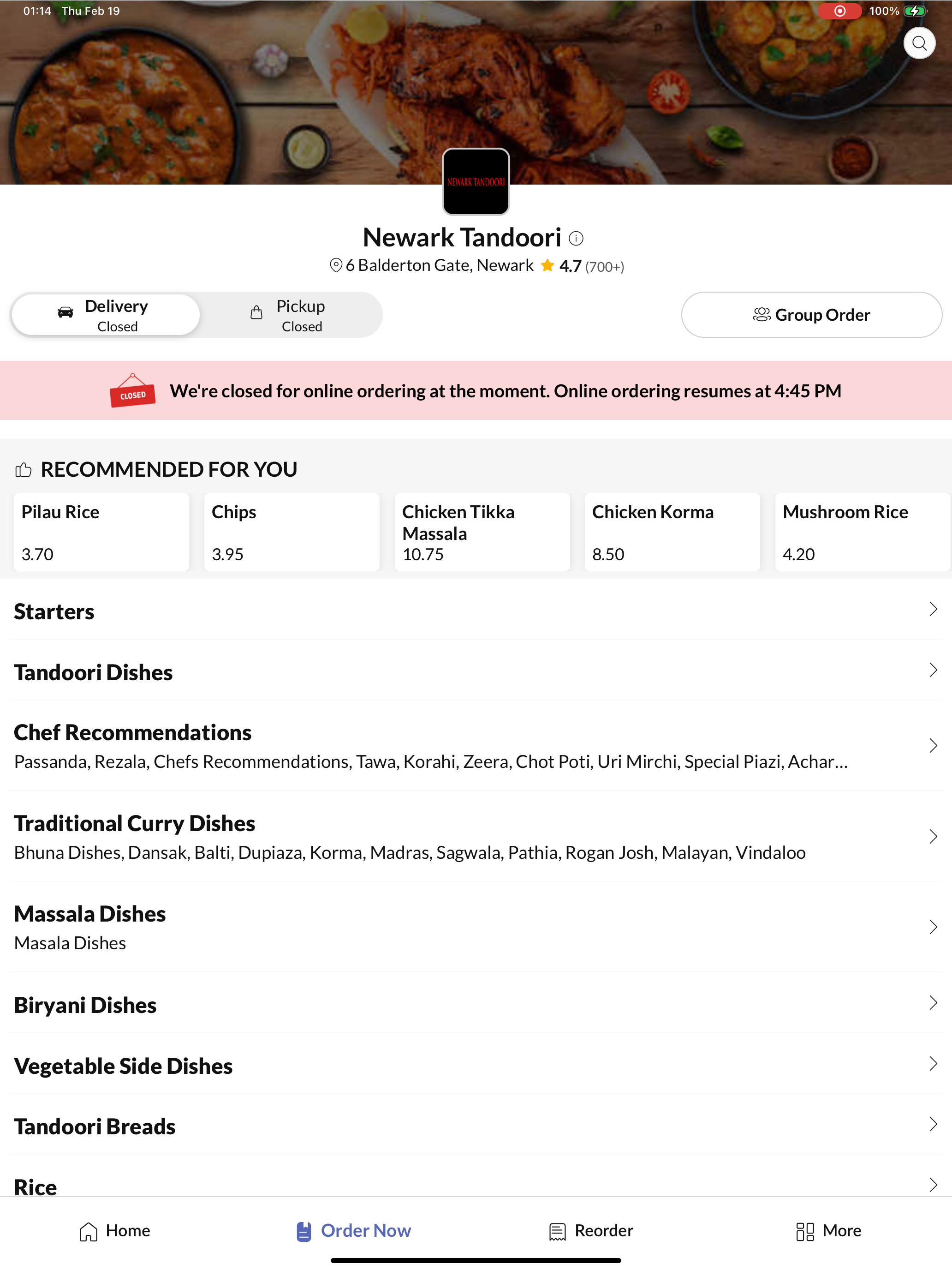Switch to Pickup option
This screenshot has width=952, height=1270.
[289, 315]
